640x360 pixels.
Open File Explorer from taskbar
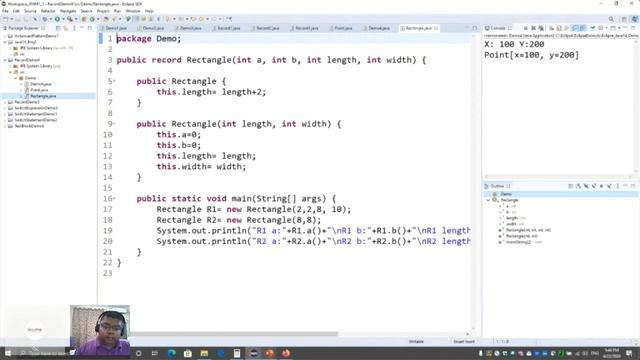click(204, 353)
